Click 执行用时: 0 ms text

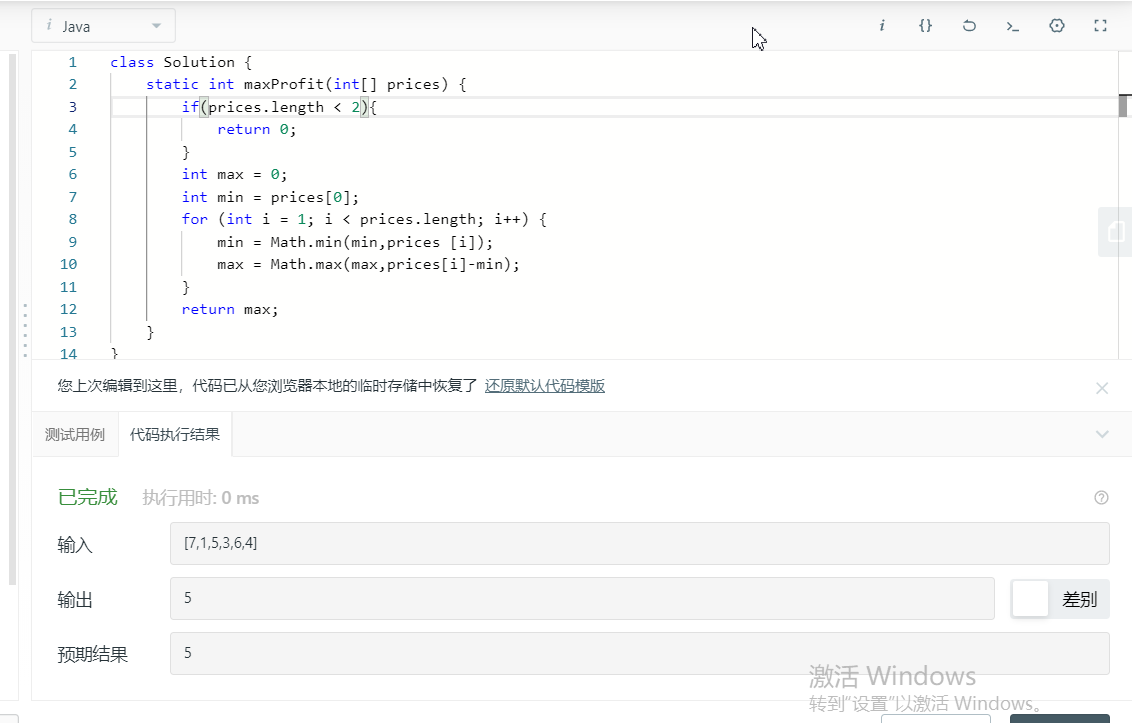pyautogui.click(x=201, y=498)
